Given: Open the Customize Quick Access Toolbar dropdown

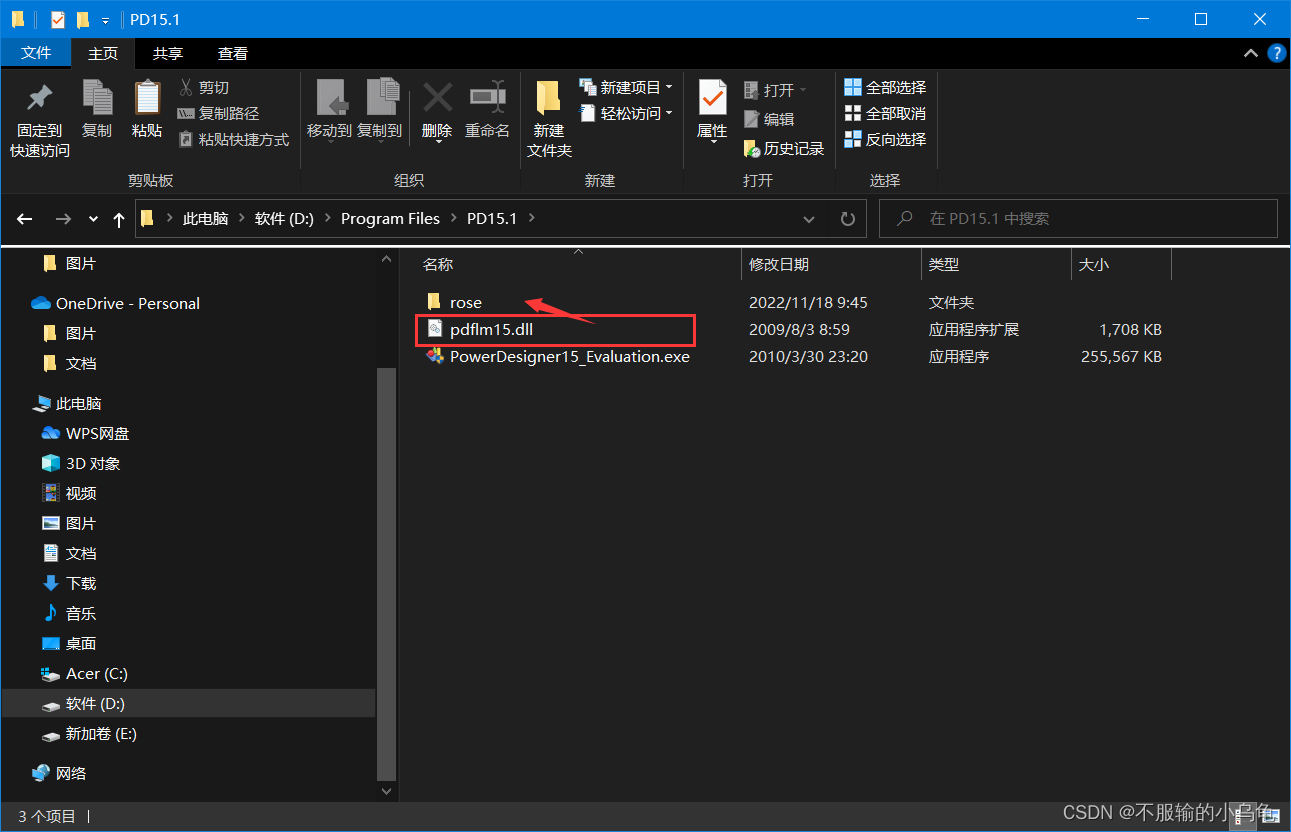Looking at the screenshot, I should [105, 20].
